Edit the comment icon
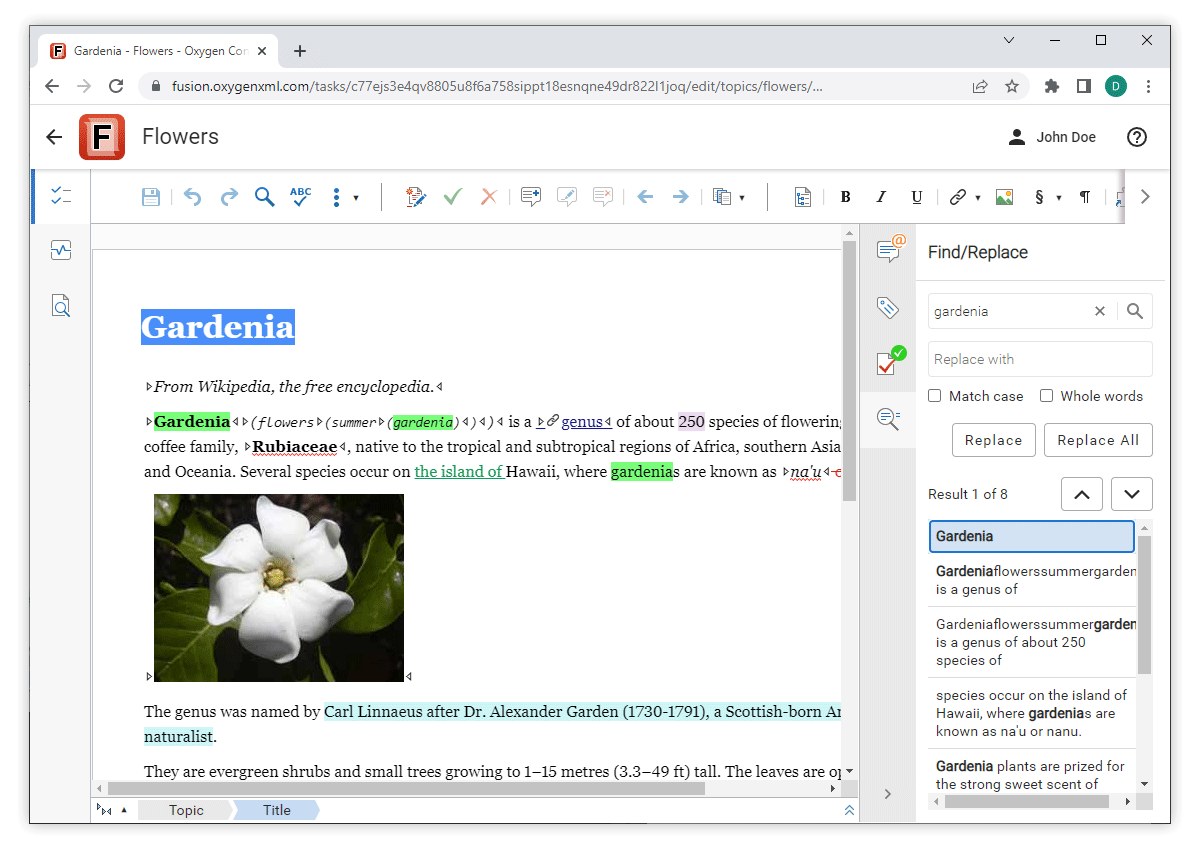The height and width of the screenshot is (850, 1200). click(567, 197)
